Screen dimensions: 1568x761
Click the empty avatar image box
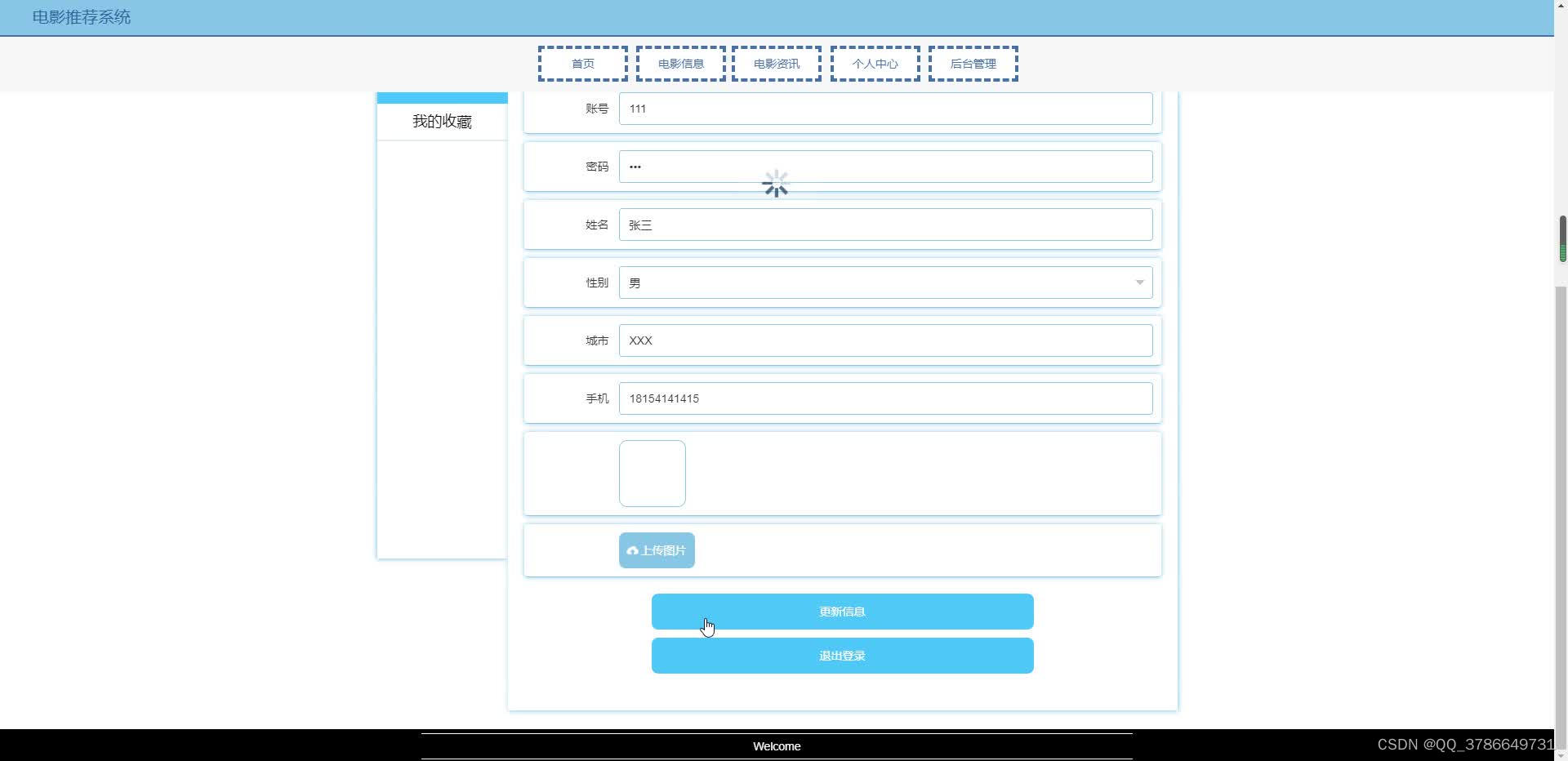point(652,474)
